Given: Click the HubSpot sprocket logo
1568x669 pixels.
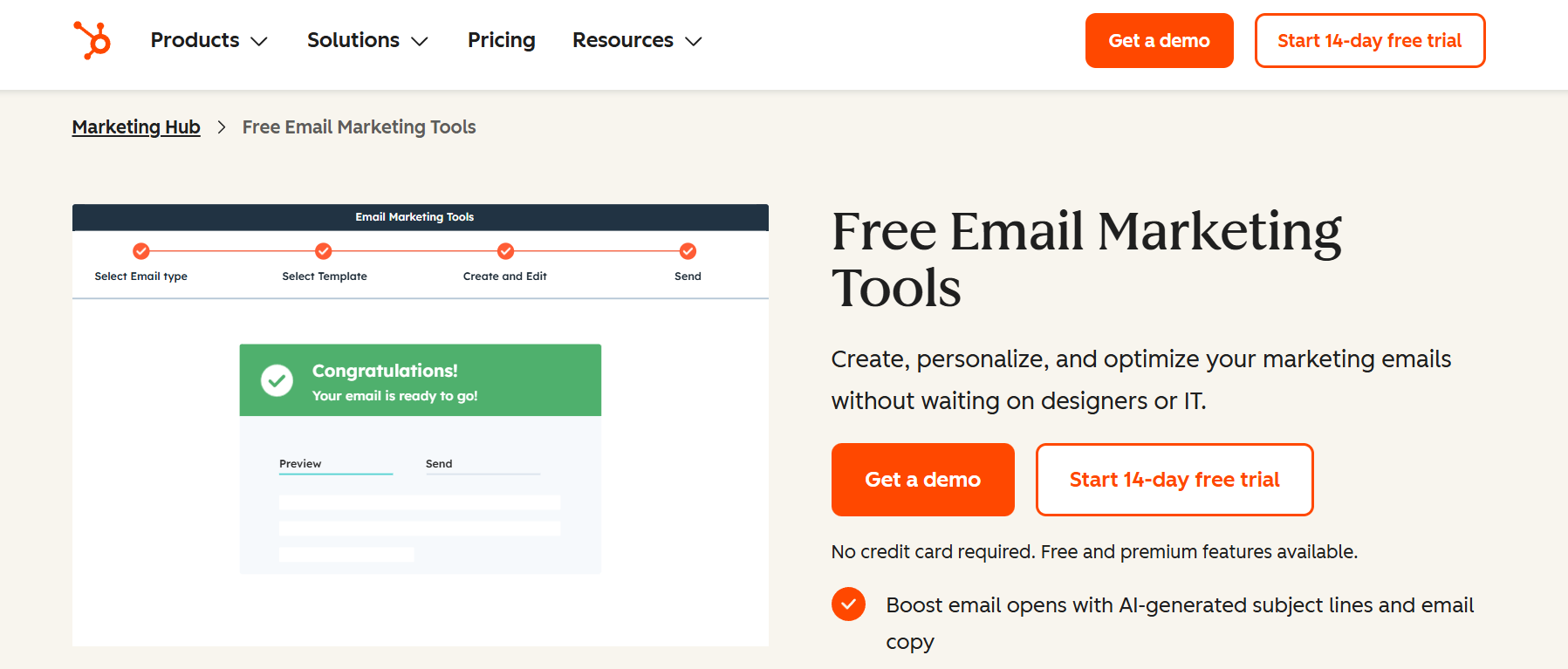Looking at the screenshot, I should click(92, 40).
